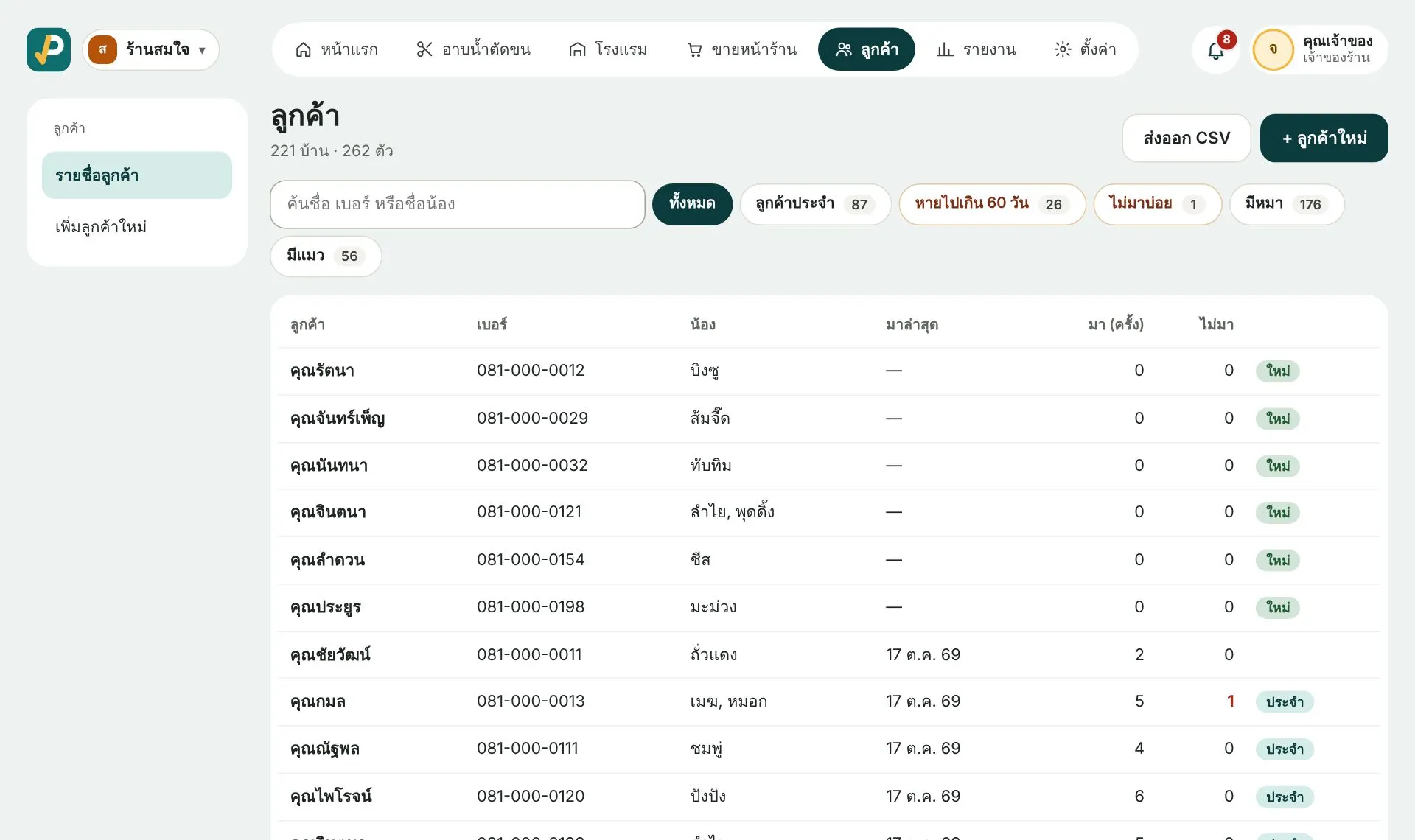The height and width of the screenshot is (840, 1415).
Task: Open customer คุณชัยวัฒน์ row
Action: (x=828, y=654)
